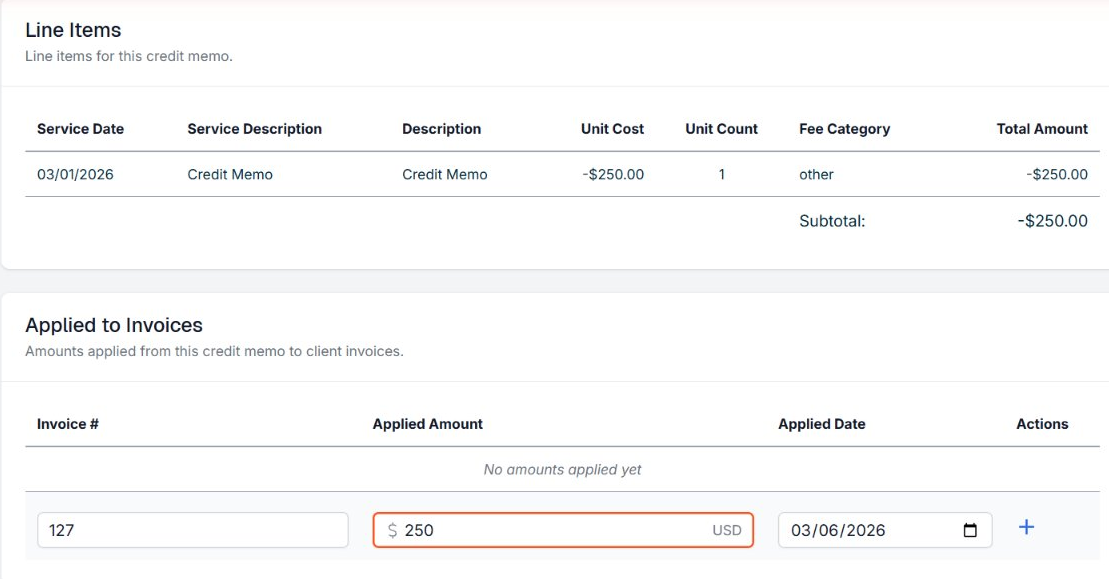Click the Unit Cost column header
The width and height of the screenshot is (1109, 579).
(612, 129)
